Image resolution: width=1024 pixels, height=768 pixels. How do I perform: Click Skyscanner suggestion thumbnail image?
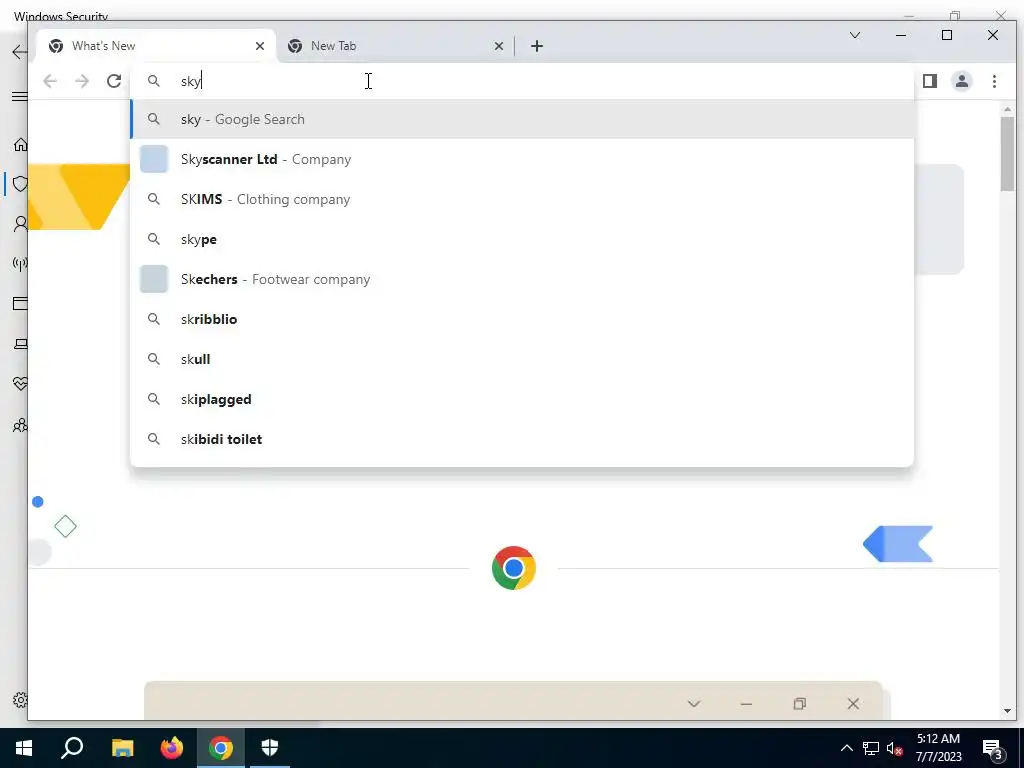pos(154,159)
